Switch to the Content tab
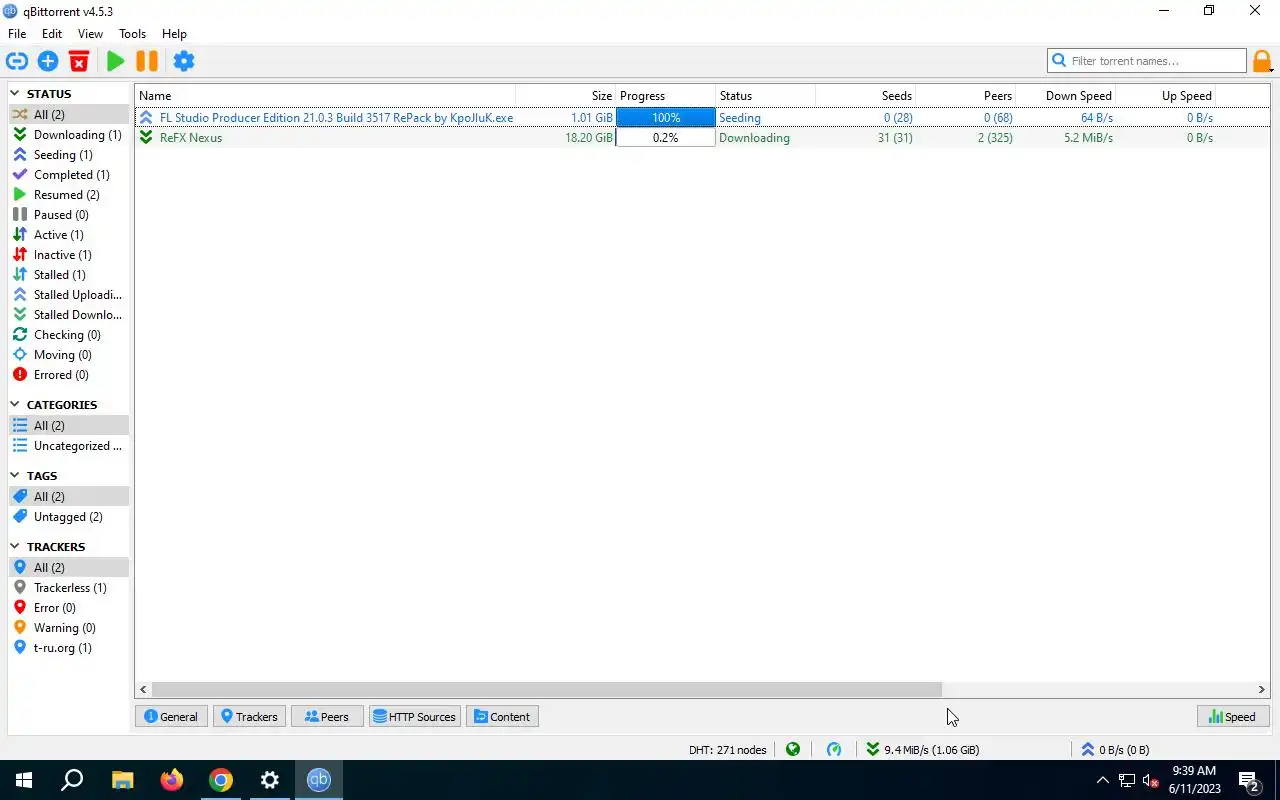 [502, 717]
